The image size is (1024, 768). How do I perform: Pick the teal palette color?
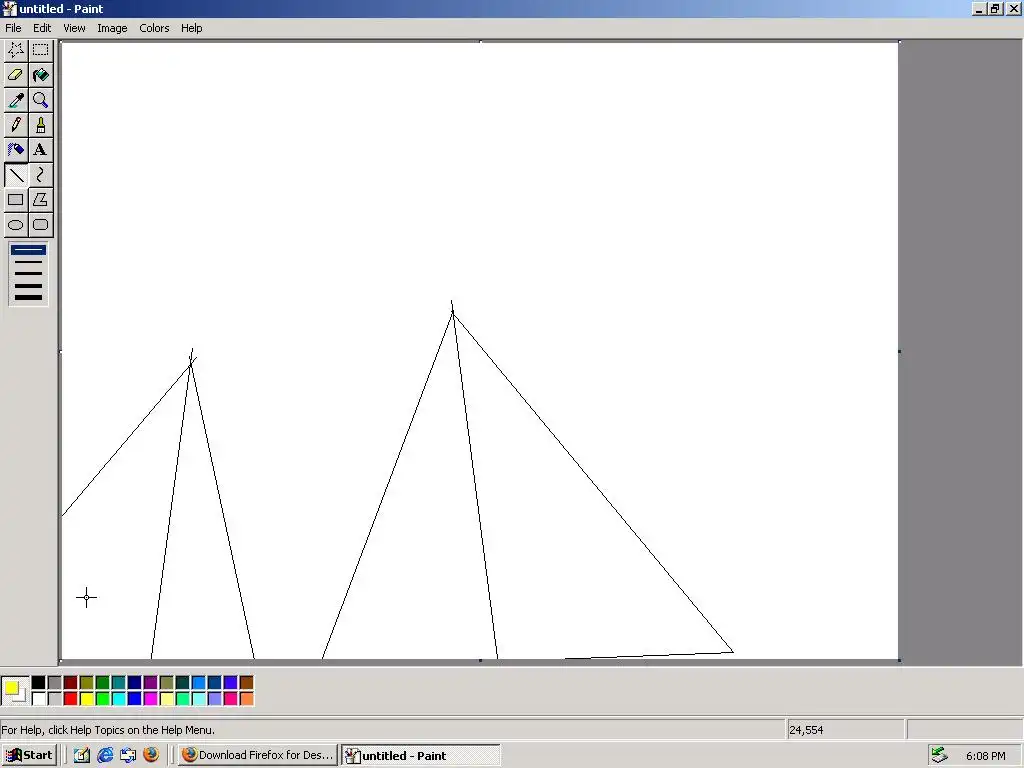point(118,683)
